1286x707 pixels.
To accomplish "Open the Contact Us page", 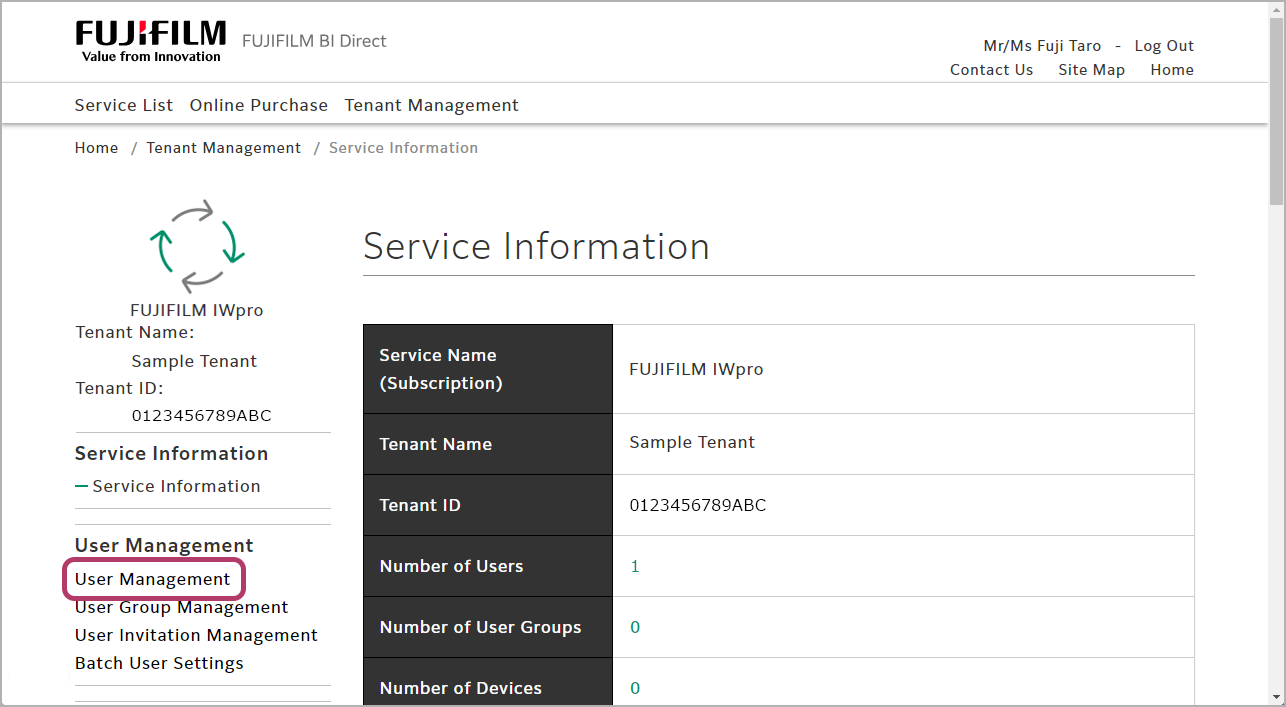I will [x=991, y=70].
